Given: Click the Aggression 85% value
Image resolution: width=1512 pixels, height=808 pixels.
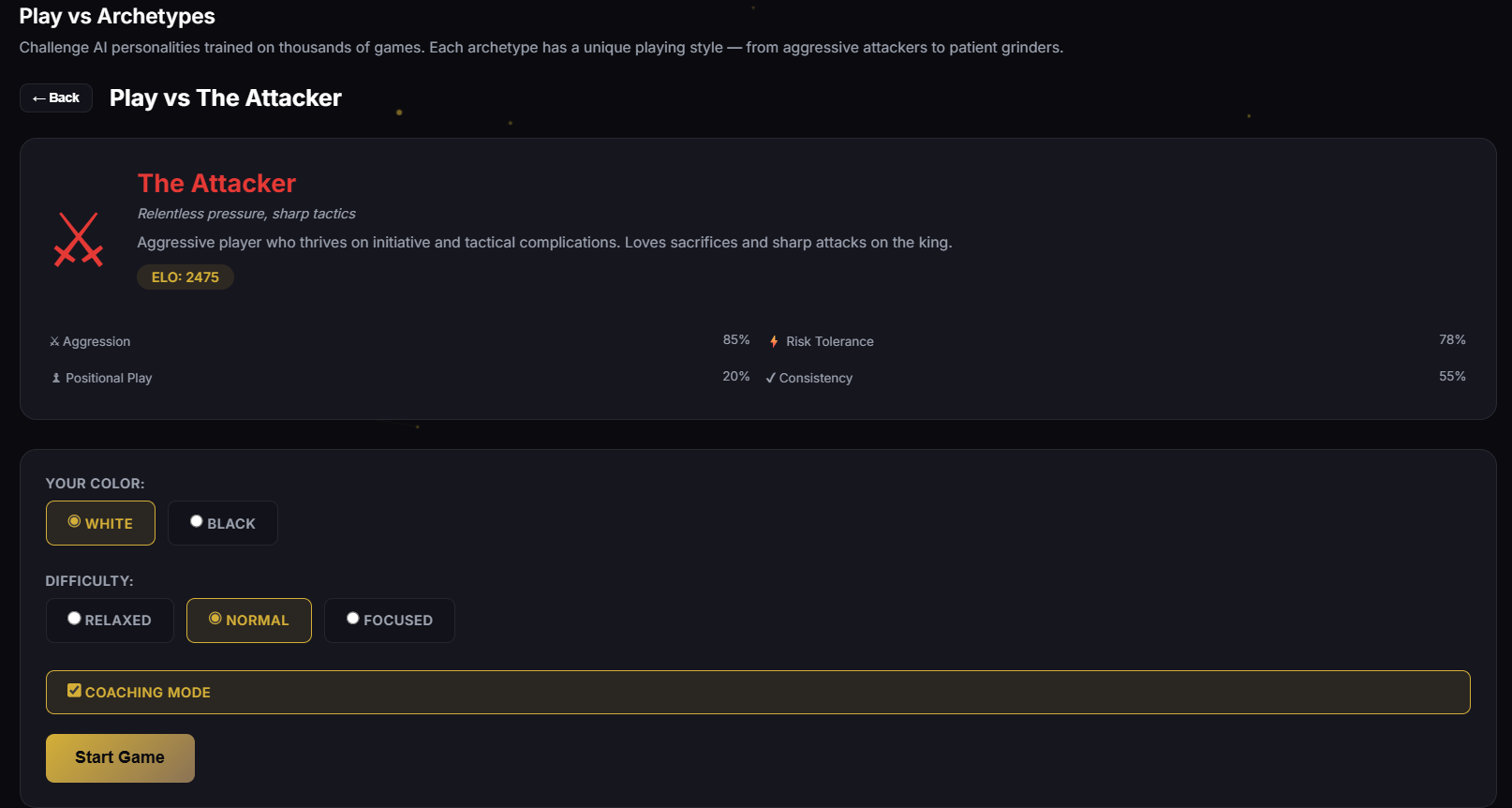Looking at the screenshot, I should 736,339.
